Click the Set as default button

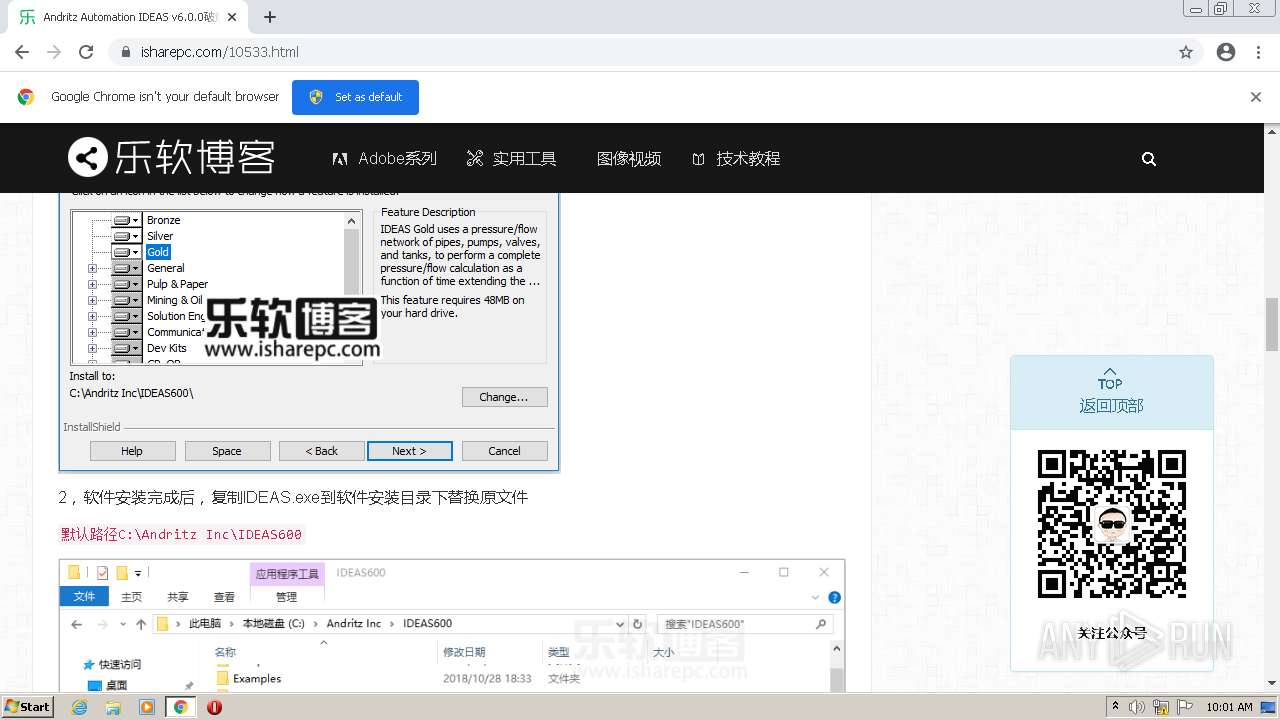[355, 97]
